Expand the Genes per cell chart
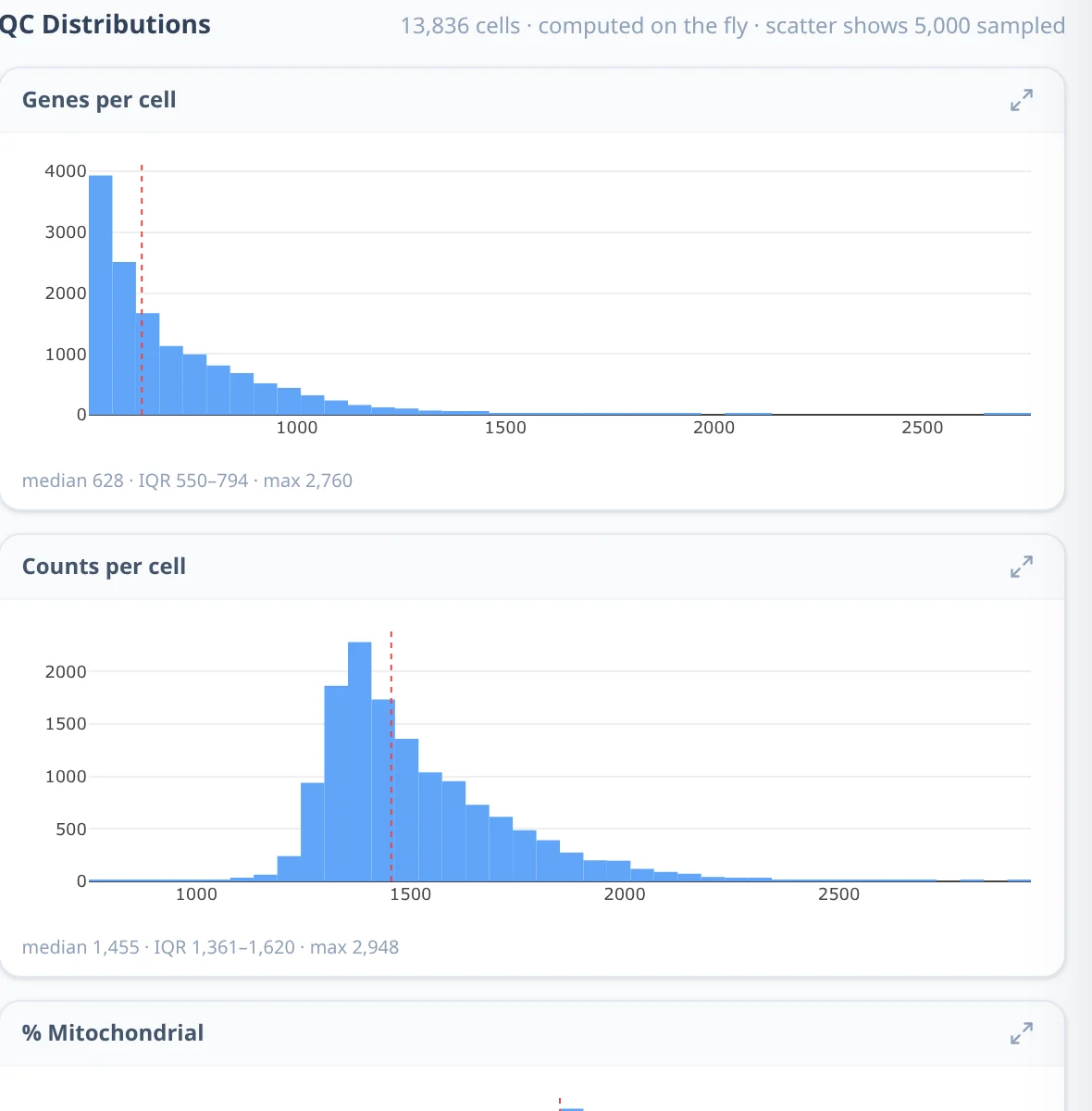The width and height of the screenshot is (1092, 1111). point(1022,100)
